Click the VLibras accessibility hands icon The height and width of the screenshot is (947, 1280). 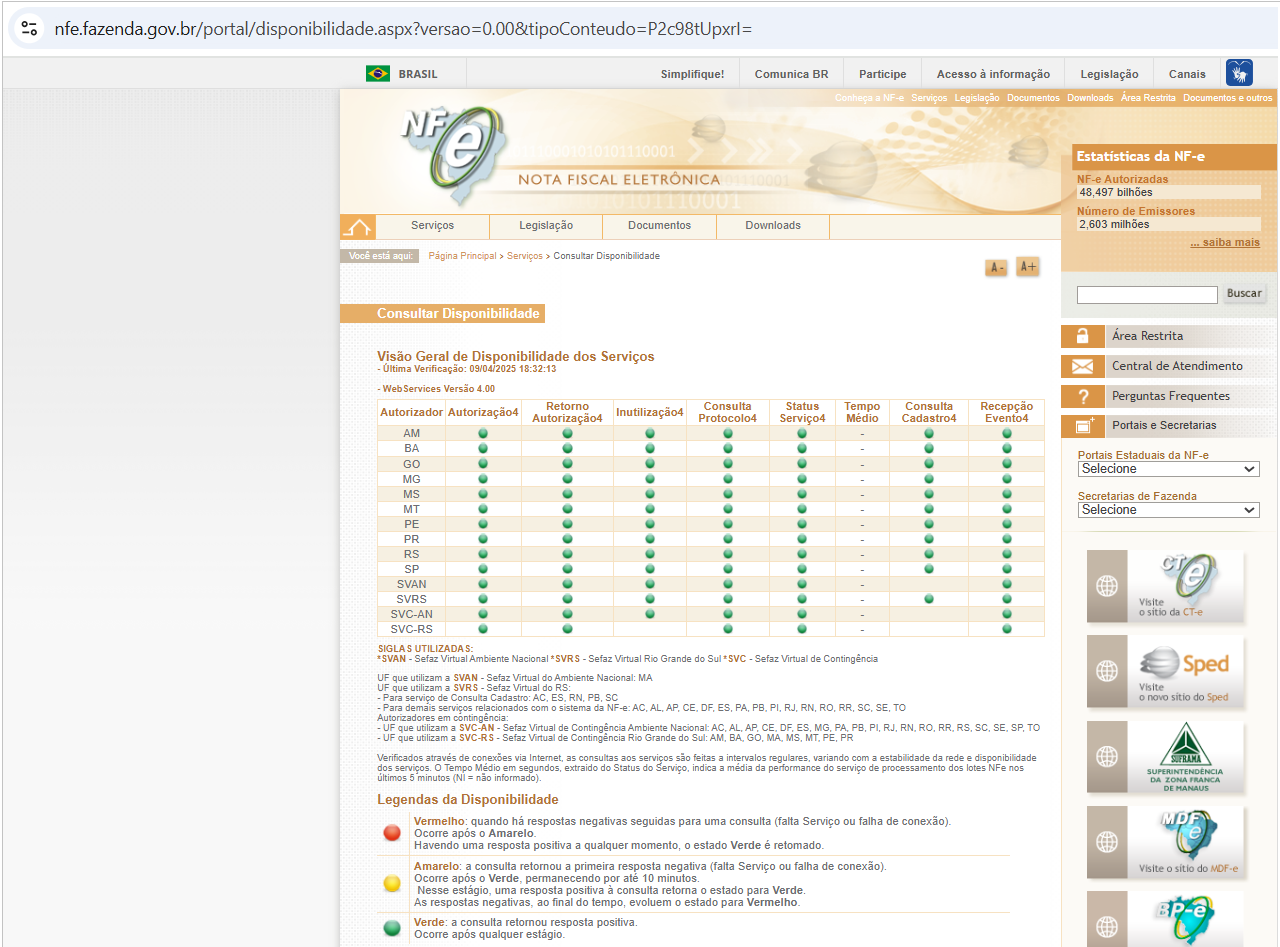(1239, 73)
